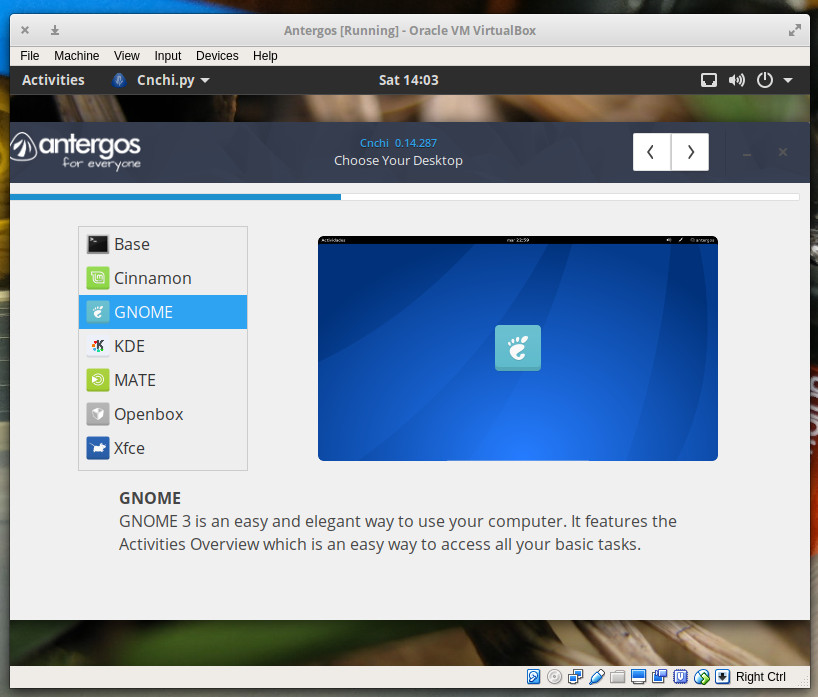Choose Cinnamon from the desktop list
Image resolution: width=818 pixels, height=697 pixels.
click(162, 278)
